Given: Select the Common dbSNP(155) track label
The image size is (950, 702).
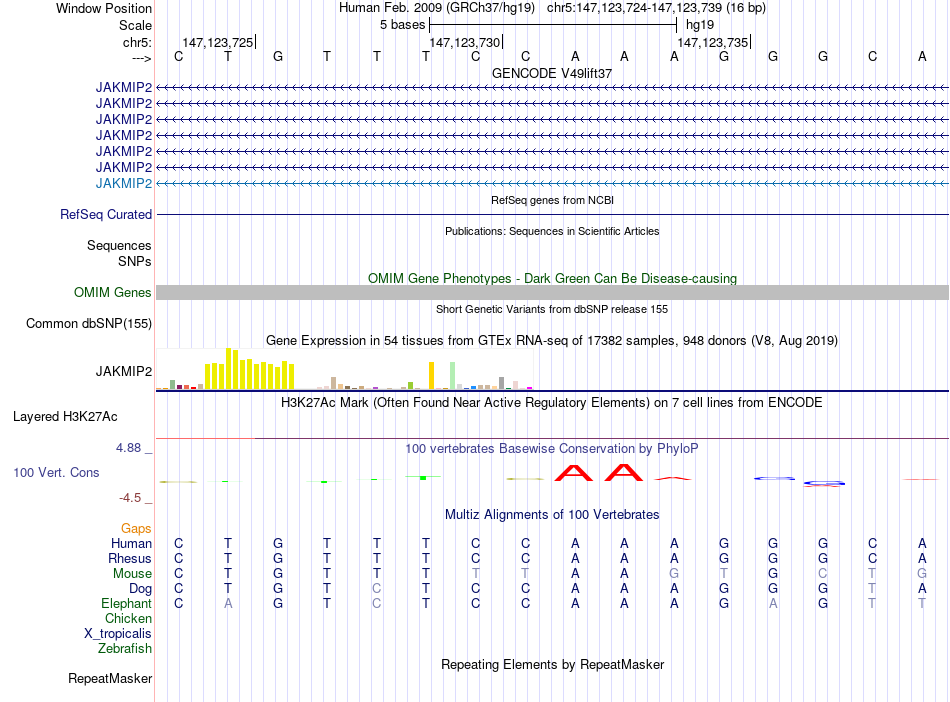Looking at the screenshot, I should click(89, 323).
